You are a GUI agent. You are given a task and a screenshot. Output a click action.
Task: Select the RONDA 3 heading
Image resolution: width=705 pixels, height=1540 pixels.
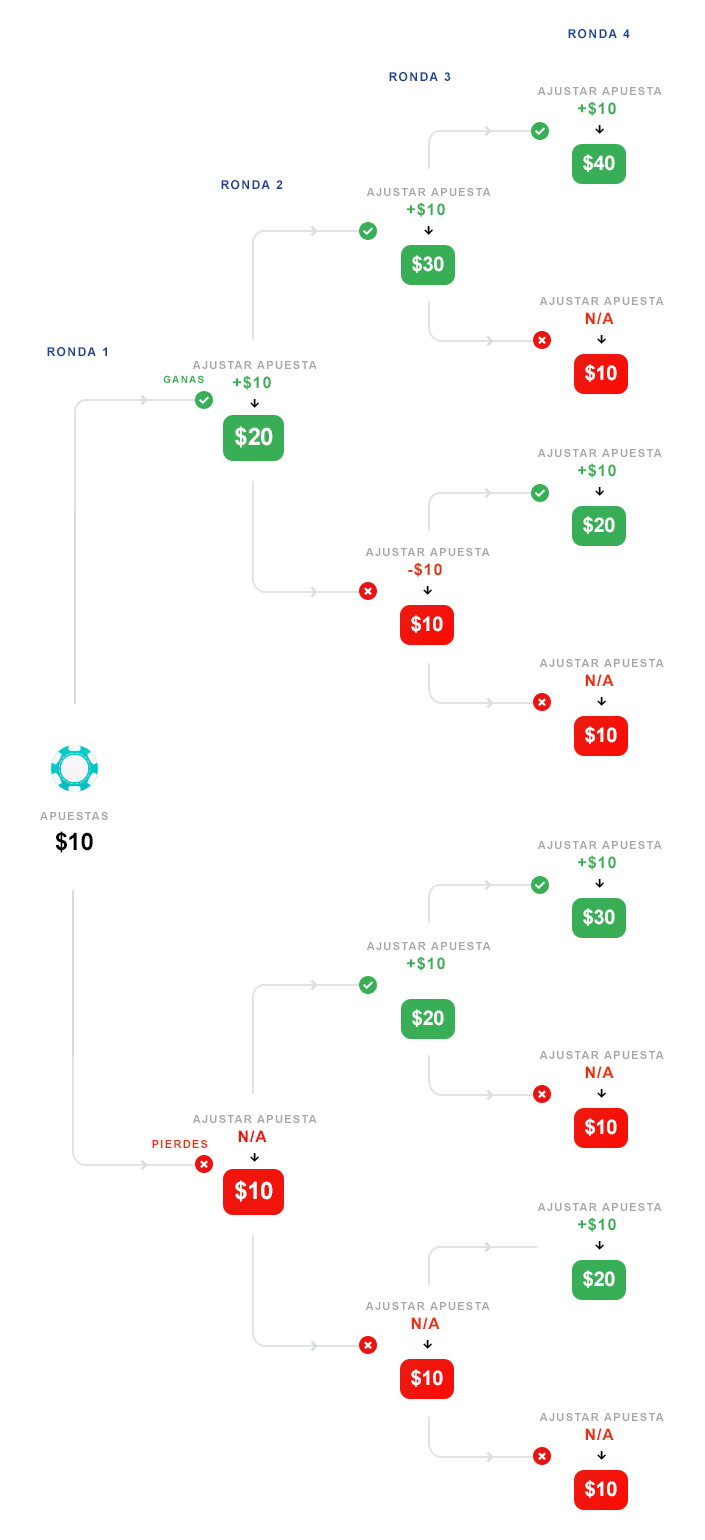pos(420,77)
